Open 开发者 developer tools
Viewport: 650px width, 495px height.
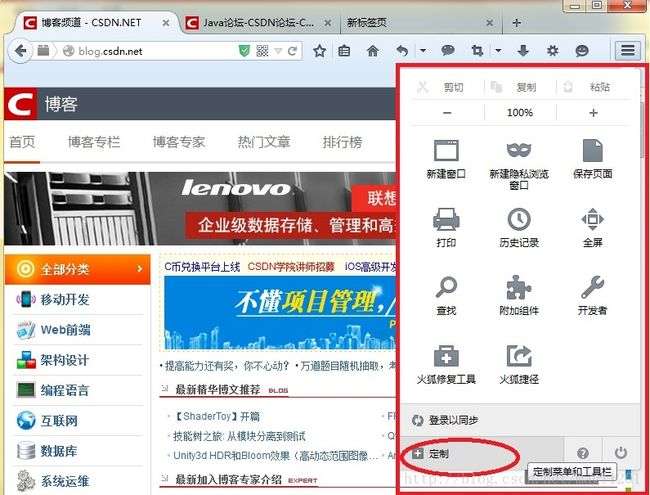pos(592,295)
